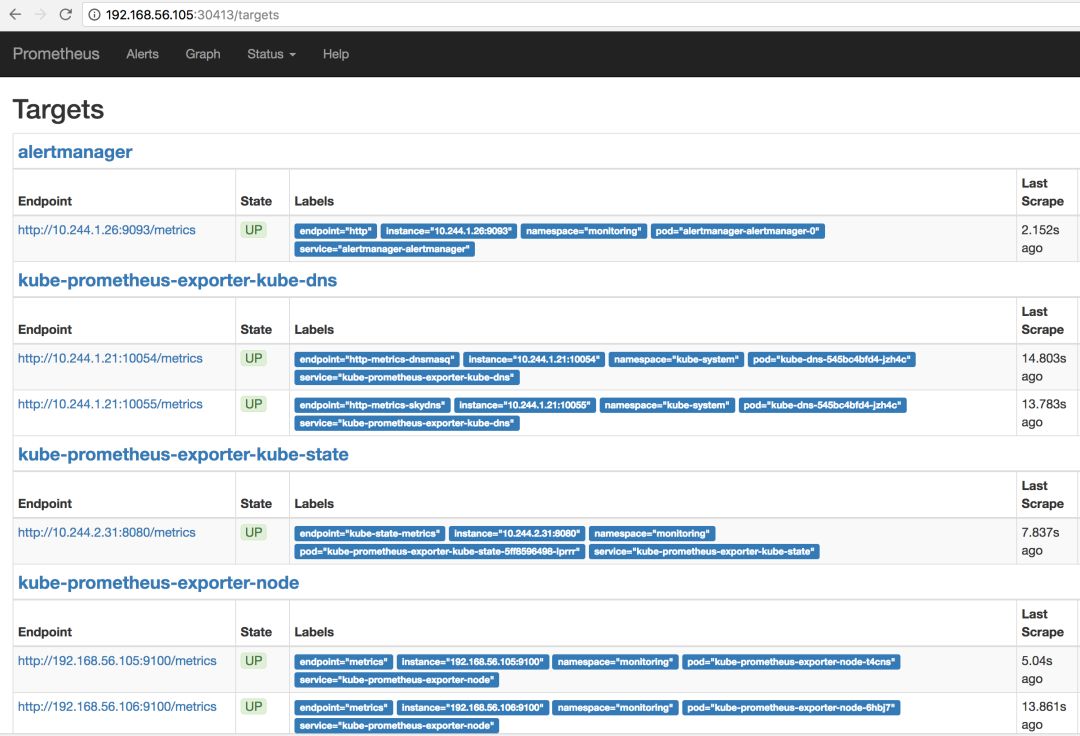Click label endpoint="http-metrics-dnsmasq"

coord(376,359)
